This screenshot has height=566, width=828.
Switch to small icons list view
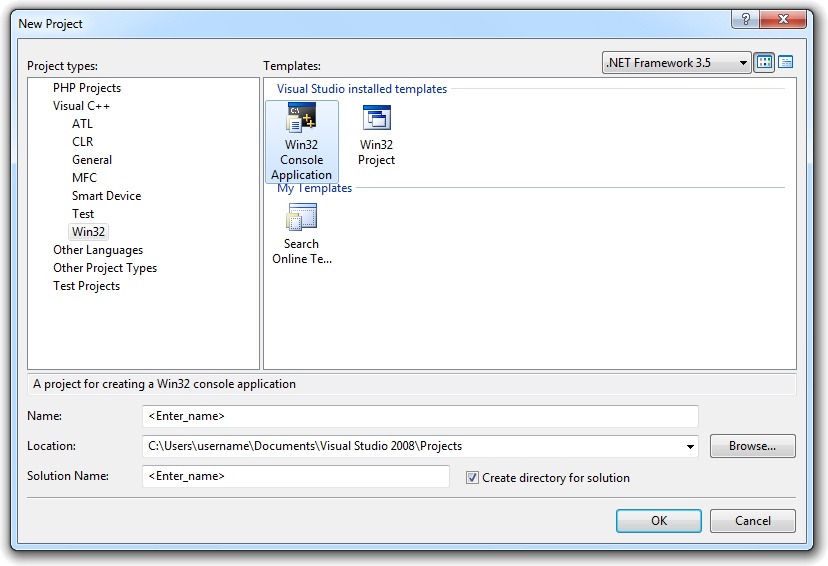(x=785, y=62)
